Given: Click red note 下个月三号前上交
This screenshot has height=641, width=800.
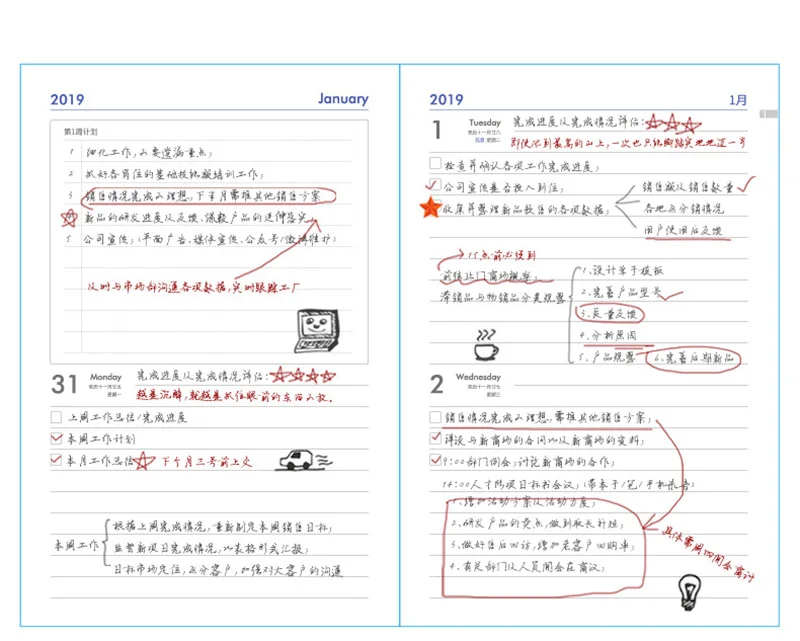Looking at the screenshot, I should [x=207, y=462].
